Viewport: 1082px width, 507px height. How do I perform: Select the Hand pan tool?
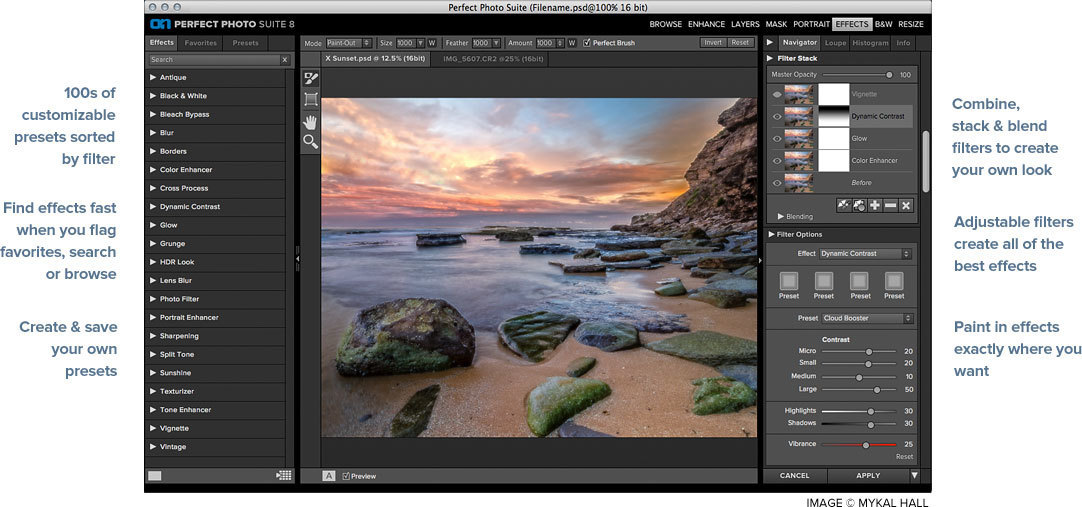point(311,120)
